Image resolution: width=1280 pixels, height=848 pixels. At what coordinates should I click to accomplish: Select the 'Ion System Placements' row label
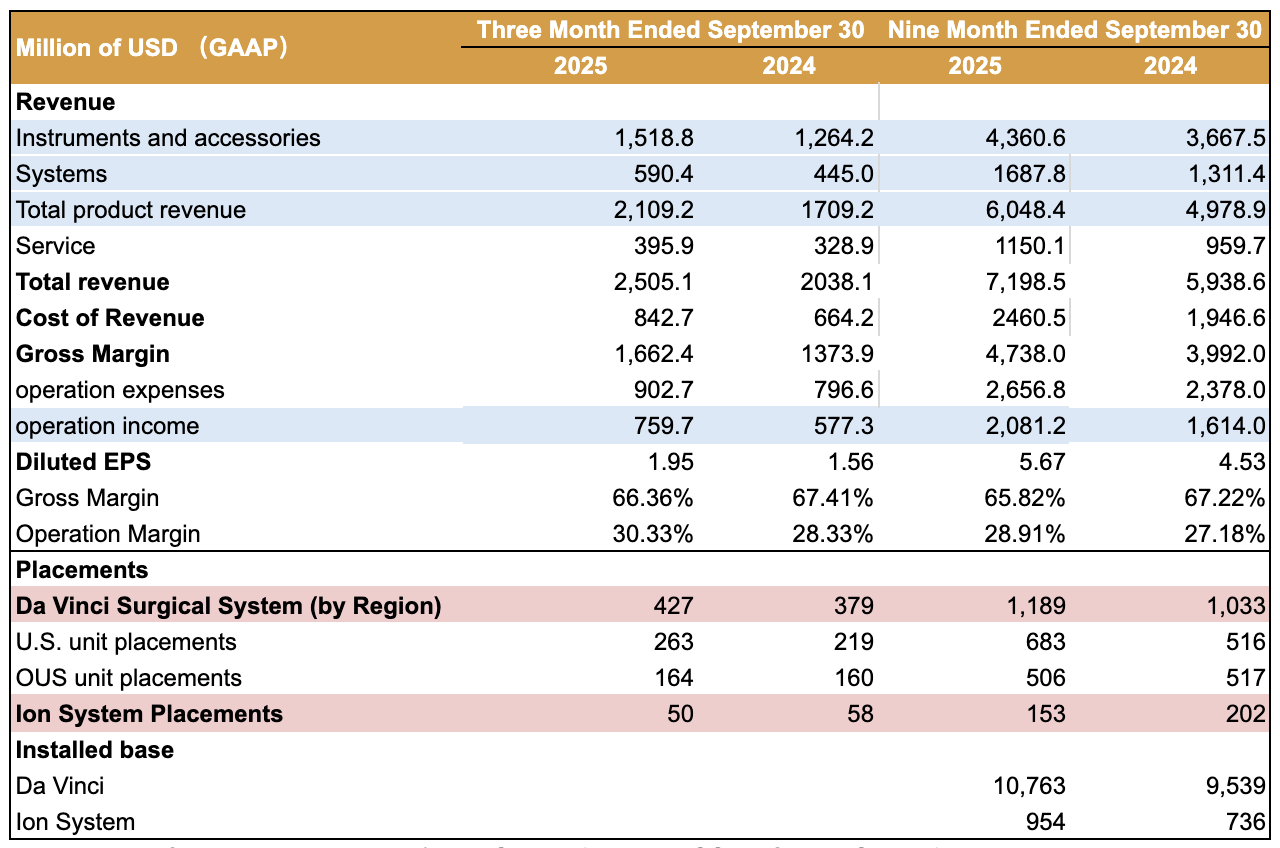coord(150,714)
